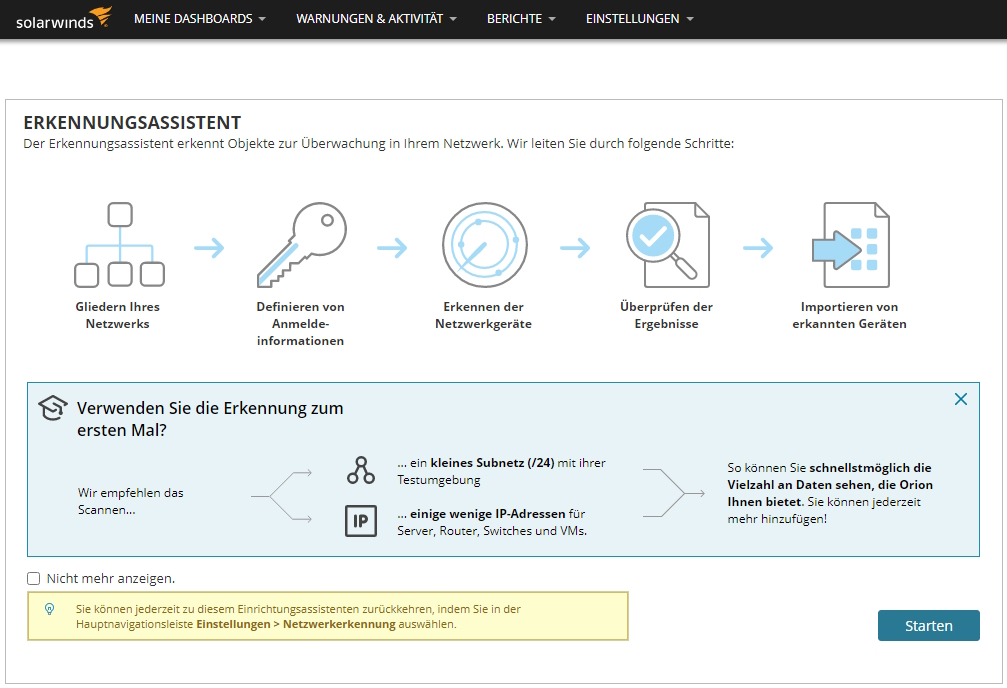Click the first arrow between wizard steps
This screenshot has height=688, width=1007.
(x=209, y=247)
